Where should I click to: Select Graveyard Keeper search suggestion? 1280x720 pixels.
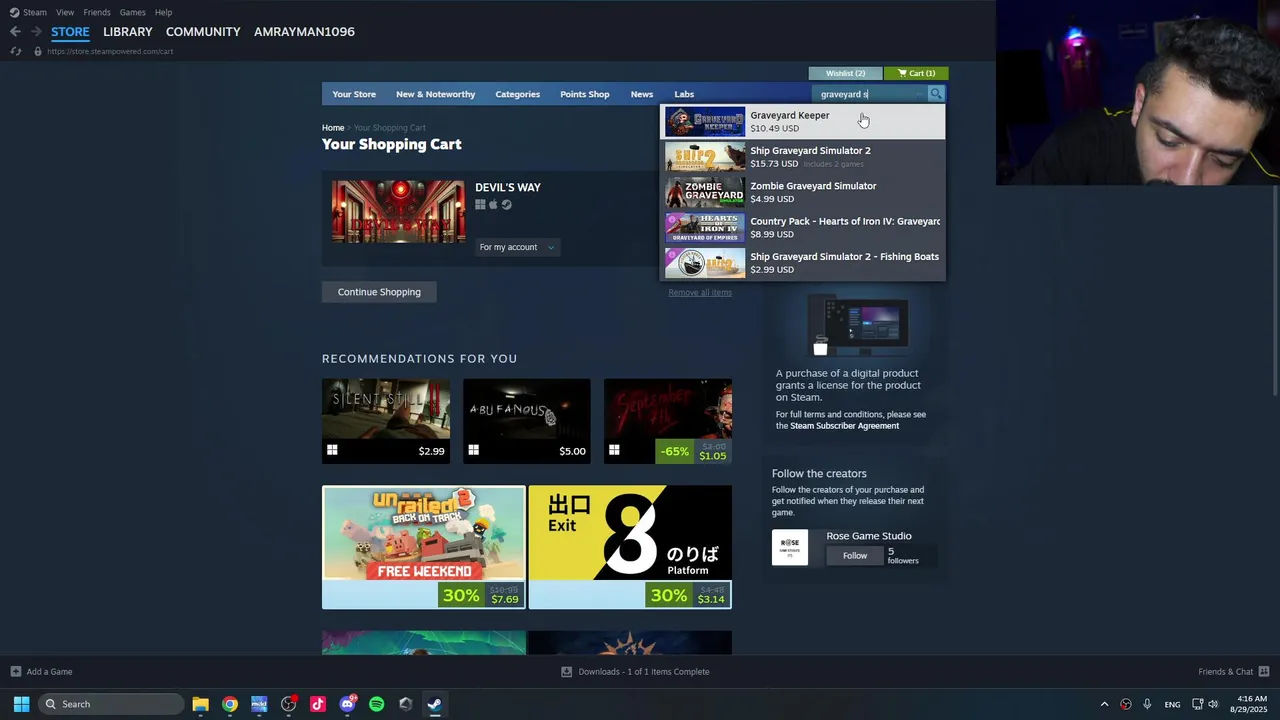click(804, 122)
